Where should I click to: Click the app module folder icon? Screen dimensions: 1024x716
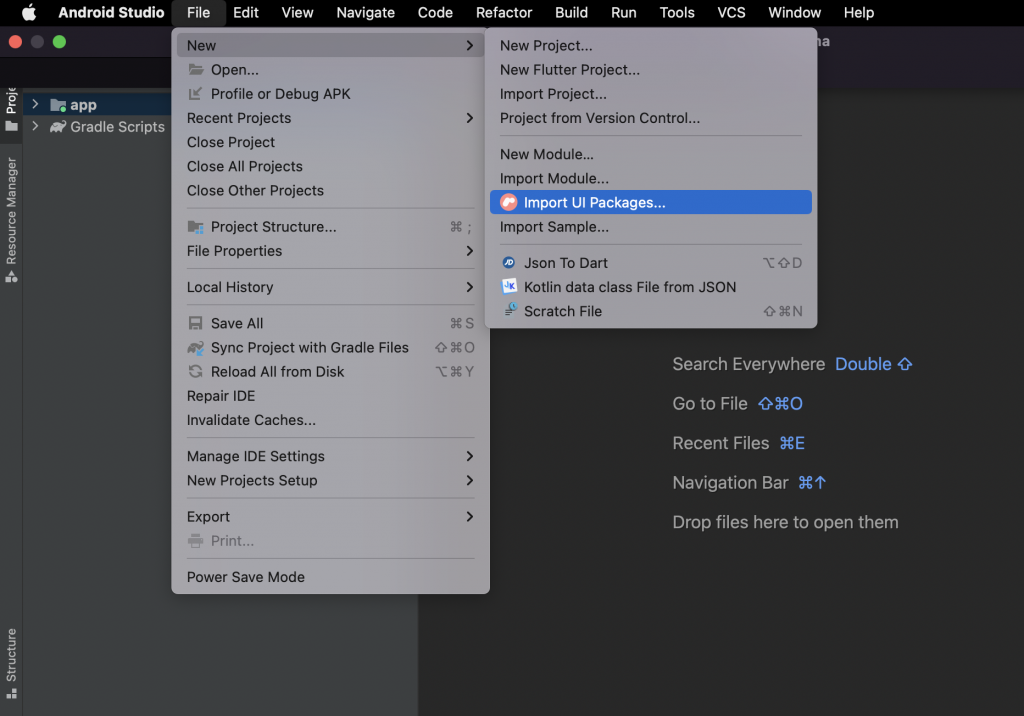click(58, 105)
